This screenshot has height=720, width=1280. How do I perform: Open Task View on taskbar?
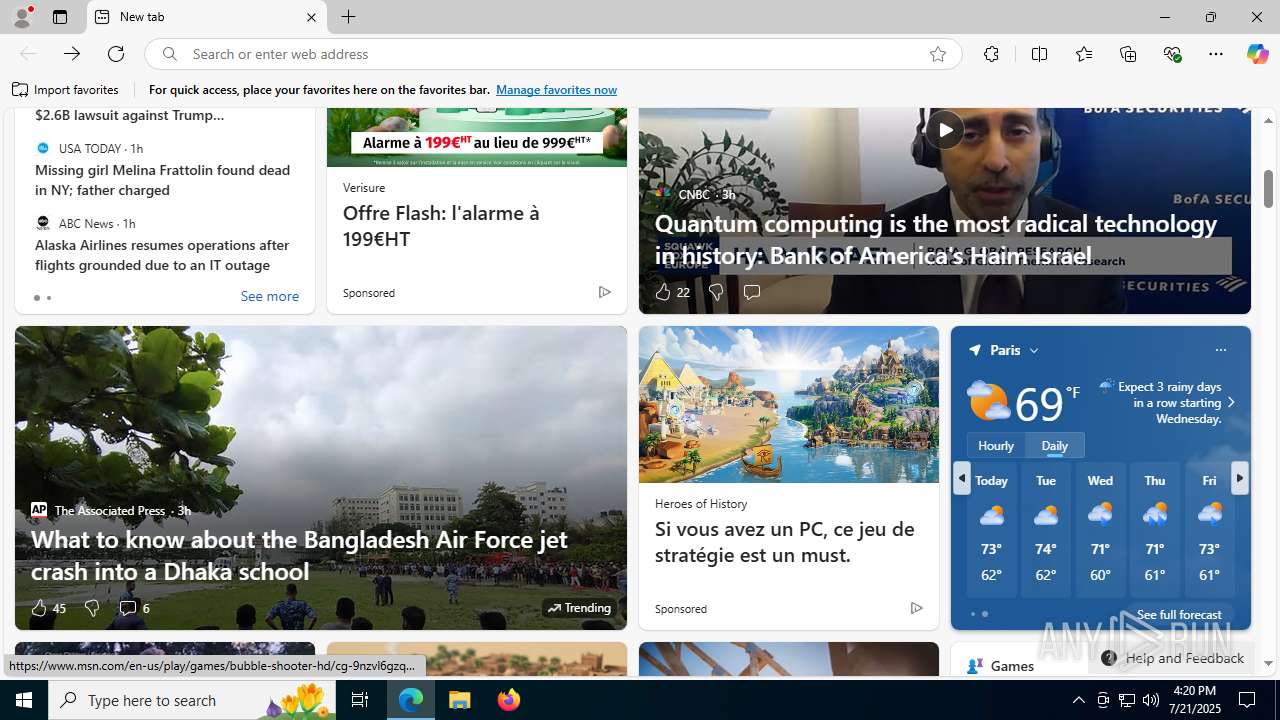tap(360, 700)
